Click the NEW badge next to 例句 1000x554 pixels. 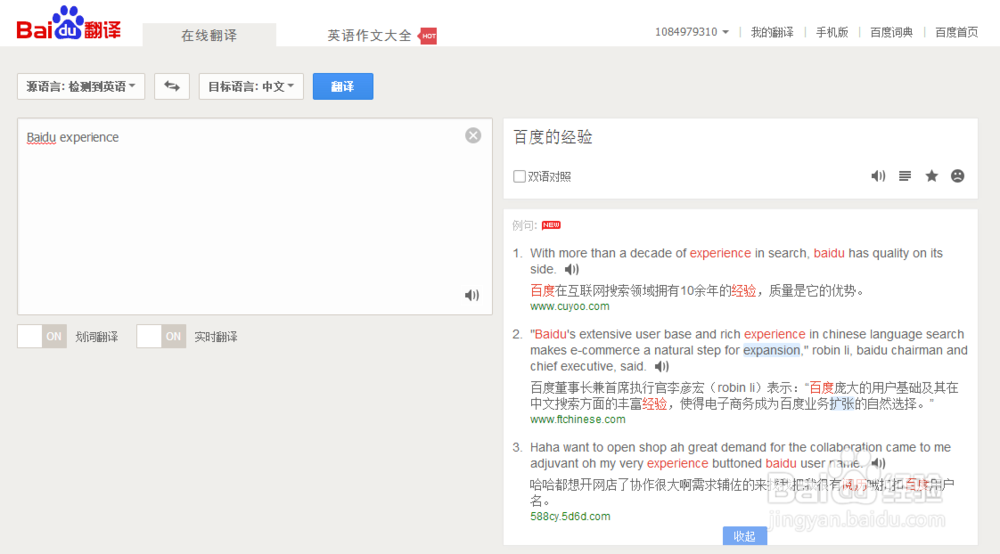tap(551, 225)
